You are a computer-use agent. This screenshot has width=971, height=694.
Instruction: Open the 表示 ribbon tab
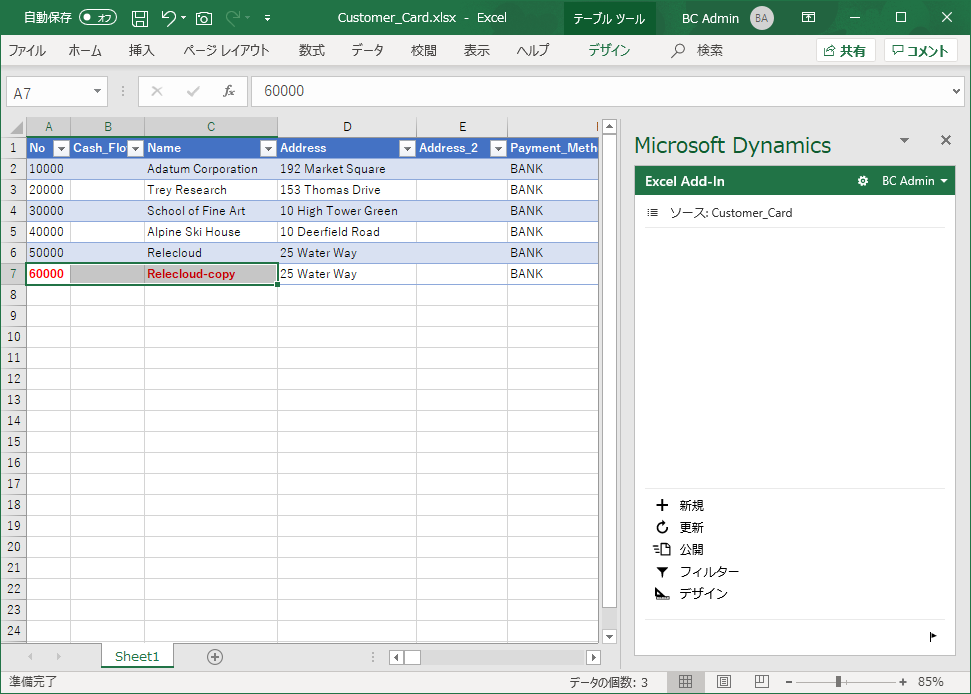pos(477,51)
